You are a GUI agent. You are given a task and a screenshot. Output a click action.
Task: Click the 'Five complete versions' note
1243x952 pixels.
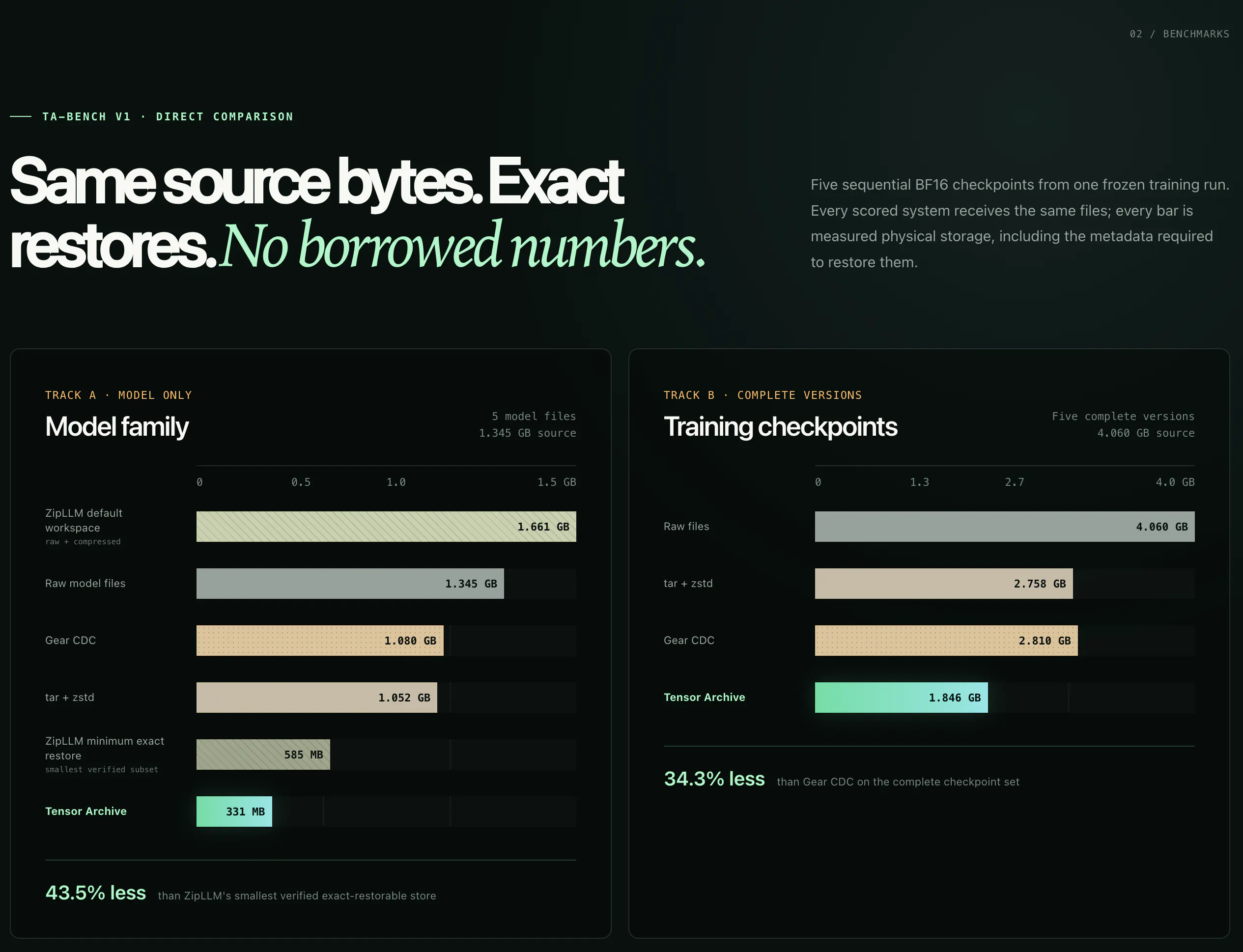point(1123,416)
